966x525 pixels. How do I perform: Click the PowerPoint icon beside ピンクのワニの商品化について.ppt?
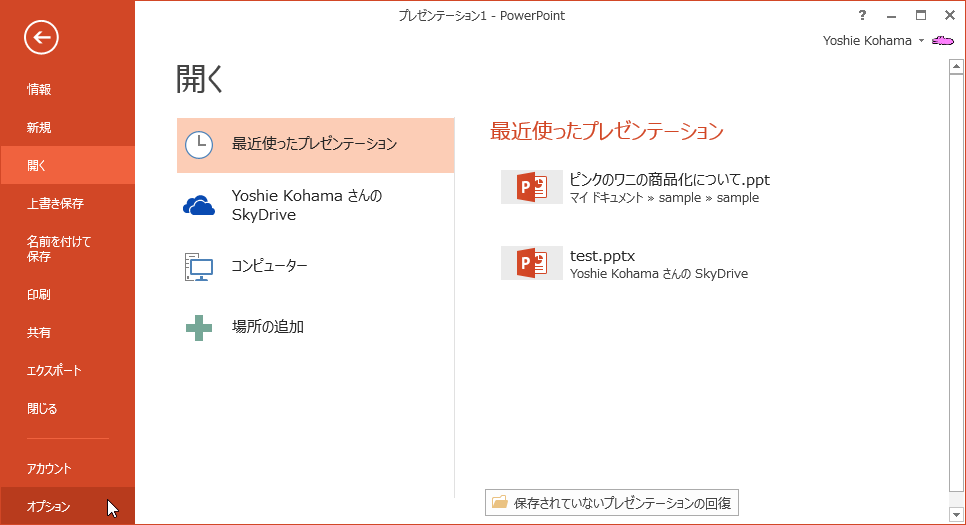(x=532, y=187)
